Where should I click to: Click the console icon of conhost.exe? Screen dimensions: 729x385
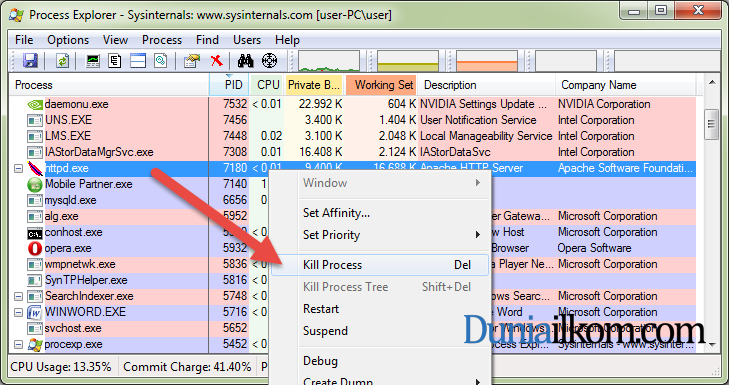[35, 233]
